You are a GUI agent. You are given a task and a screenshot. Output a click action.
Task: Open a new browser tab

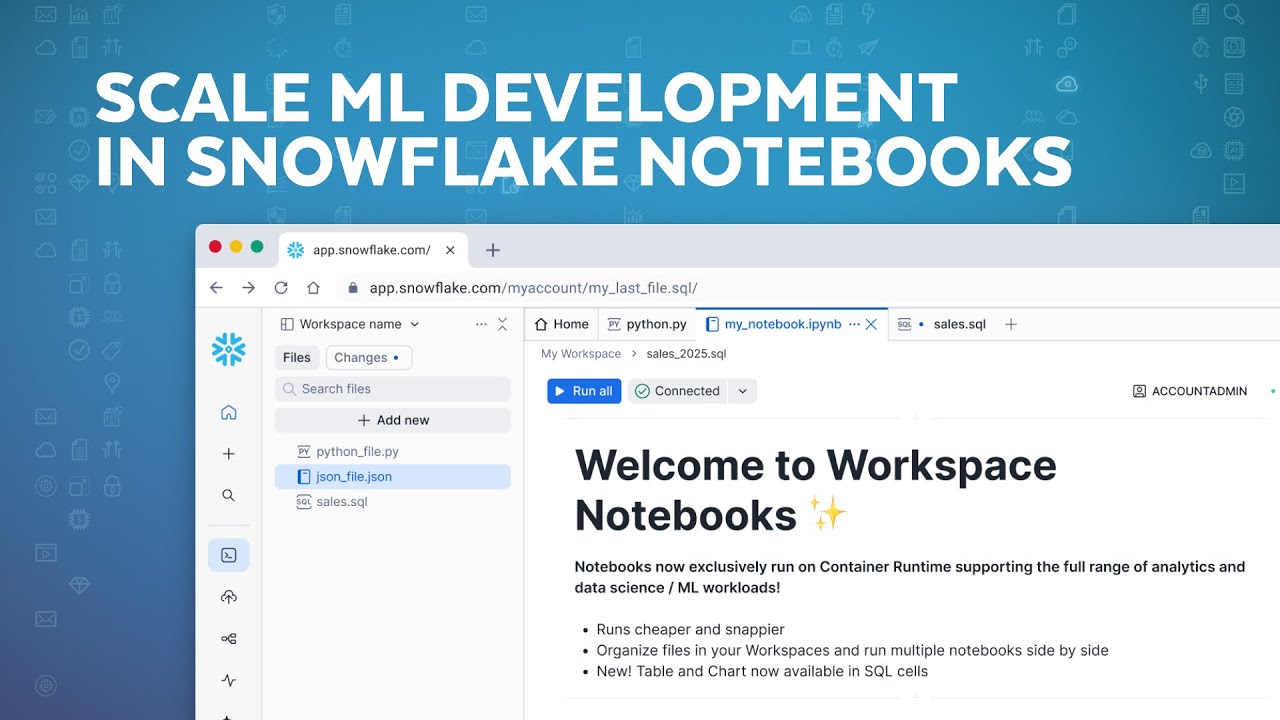click(x=492, y=250)
